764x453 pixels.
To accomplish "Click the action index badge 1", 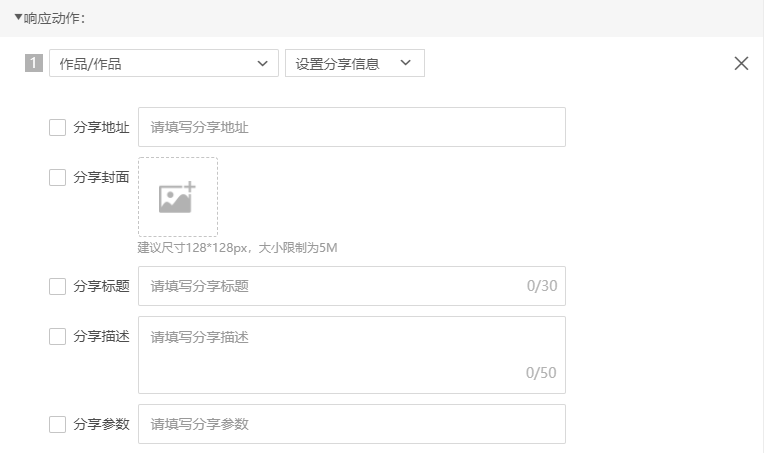I will (34, 63).
